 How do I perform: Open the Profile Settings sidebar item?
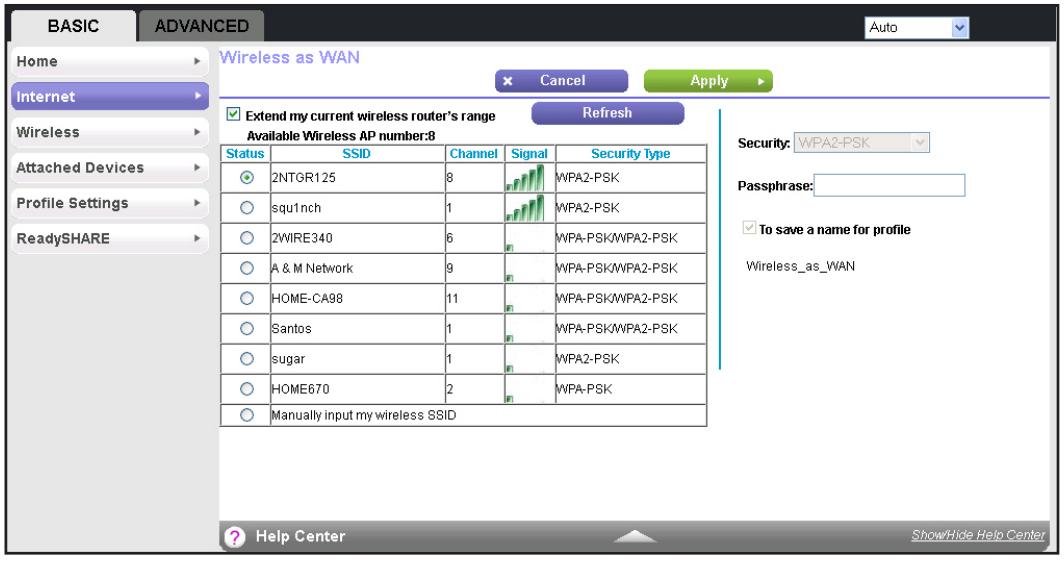pyautogui.click(x=110, y=203)
